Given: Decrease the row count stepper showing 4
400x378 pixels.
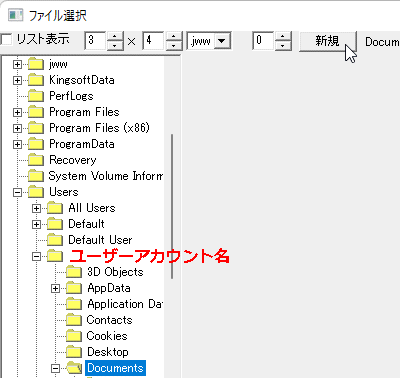Looking at the screenshot, I should 173,46.
